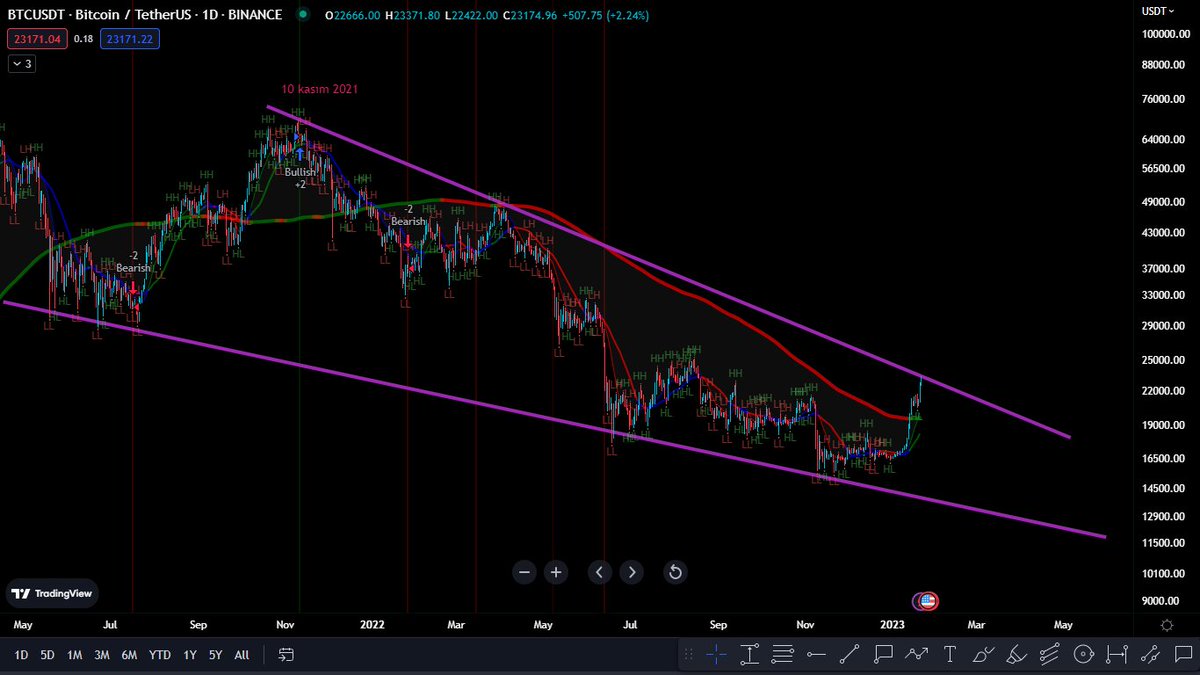Open the USDT currency dropdown
This screenshot has height=675, width=1200.
click(x=1158, y=10)
